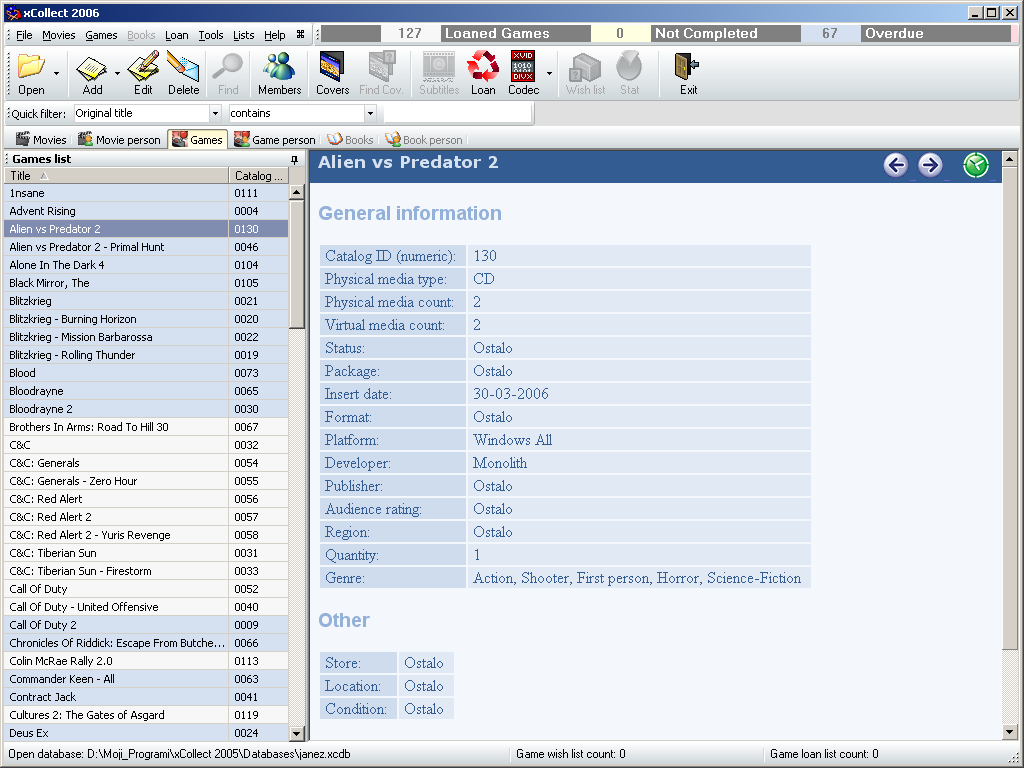Open the Tools menu

[210, 35]
